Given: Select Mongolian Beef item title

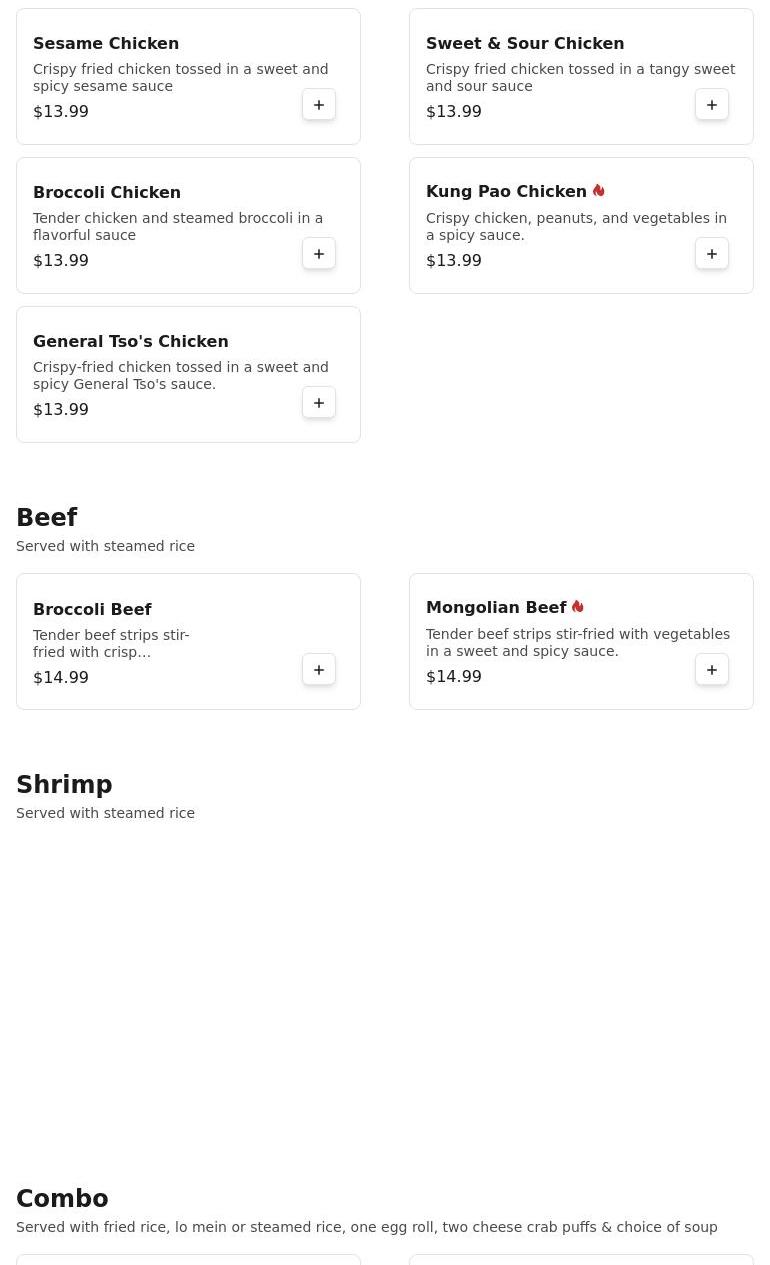Looking at the screenshot, I should 496,608.
